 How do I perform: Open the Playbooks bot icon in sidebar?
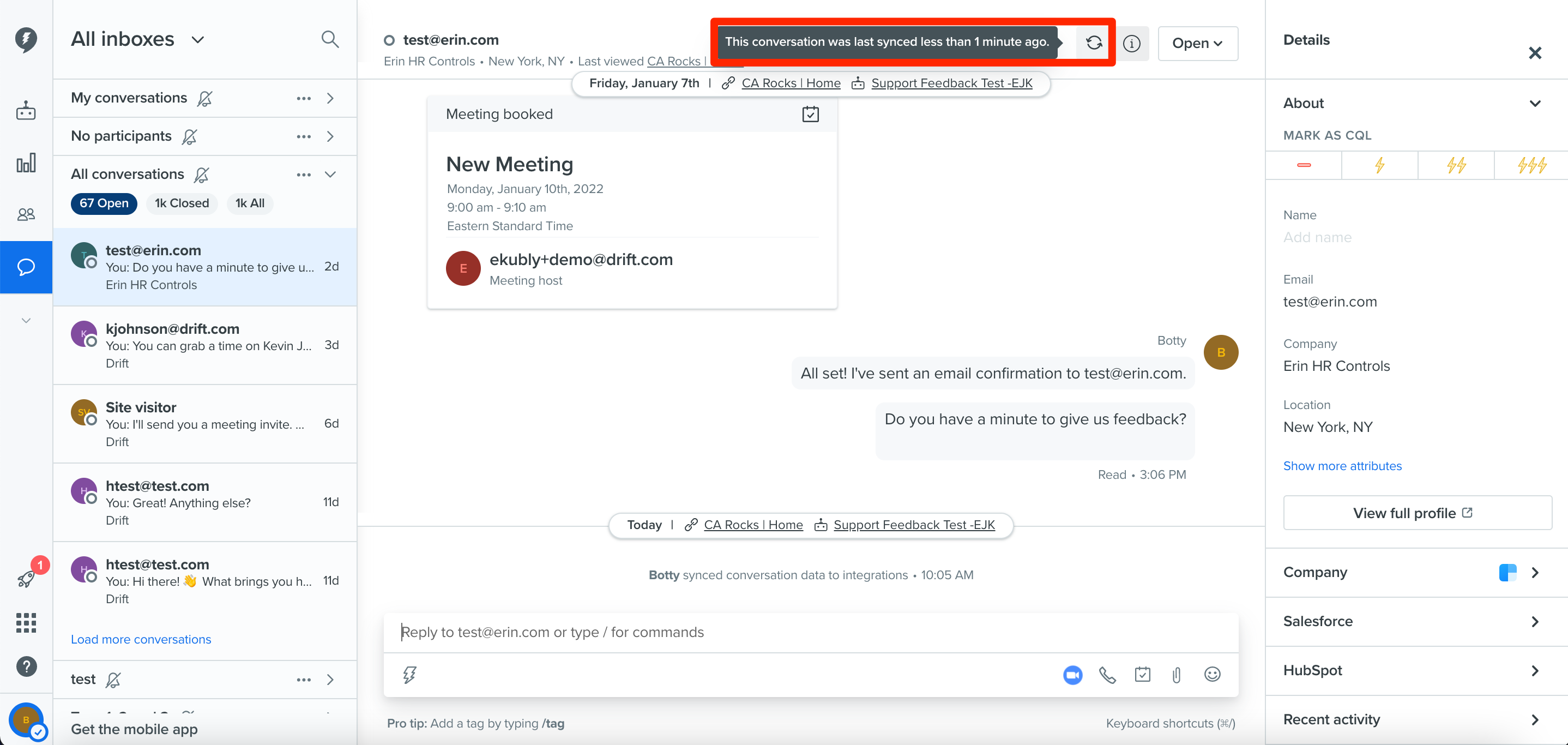click(26, 110)
